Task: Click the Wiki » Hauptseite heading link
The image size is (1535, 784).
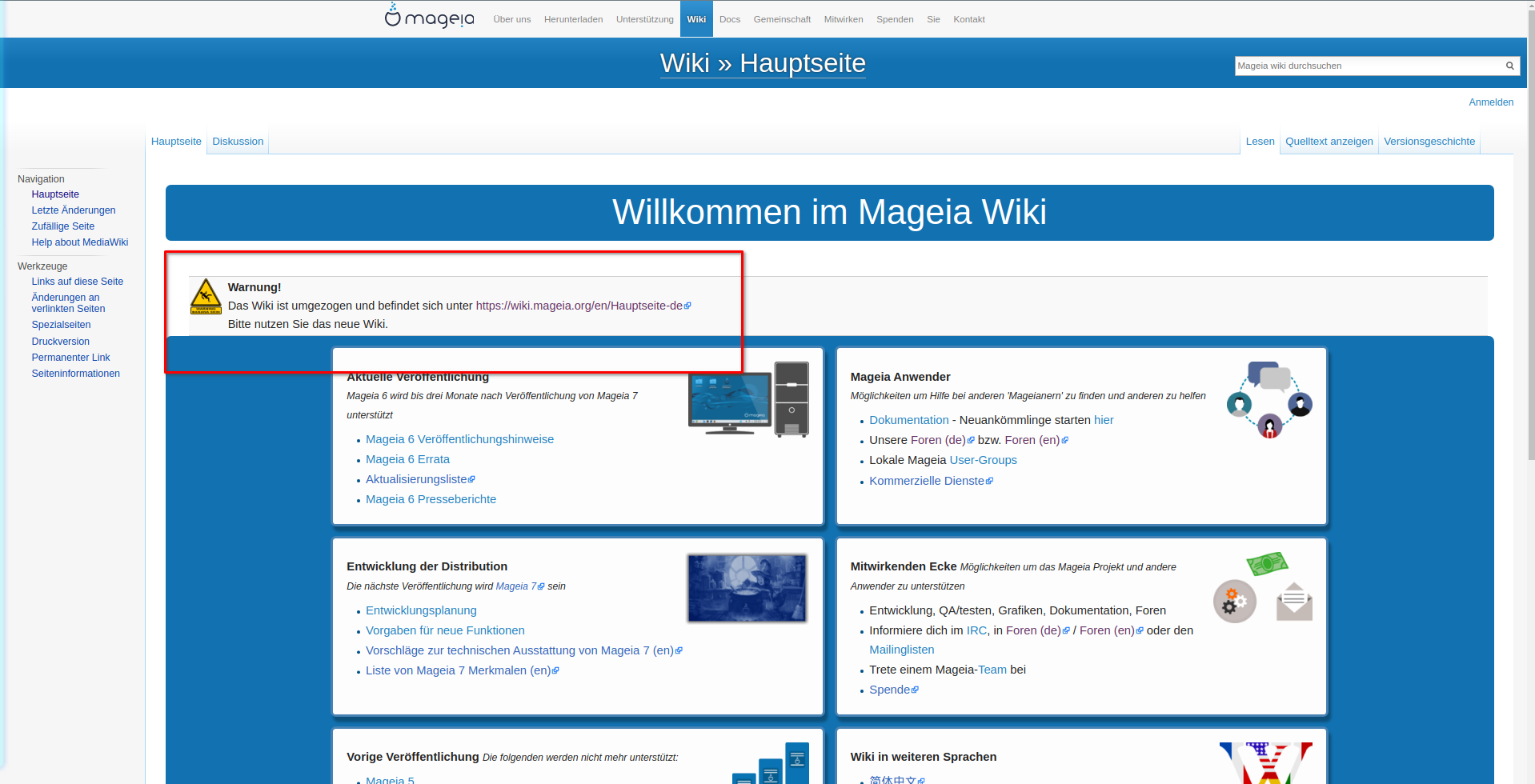Action: (x=763, y=63)
